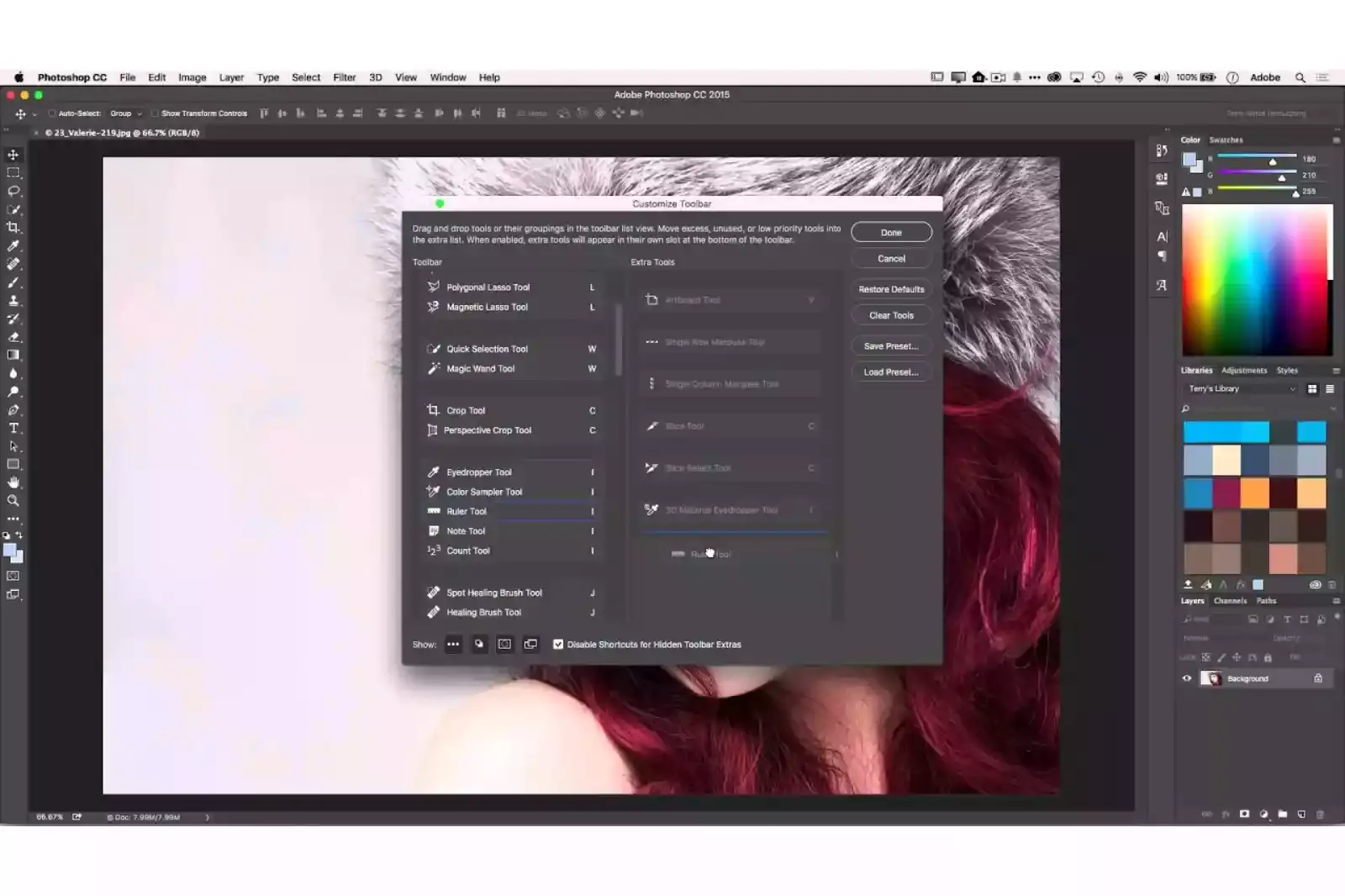The image size is (1345, 896).
Task: Activate the Type tool
Action: [x=13, y=428]
